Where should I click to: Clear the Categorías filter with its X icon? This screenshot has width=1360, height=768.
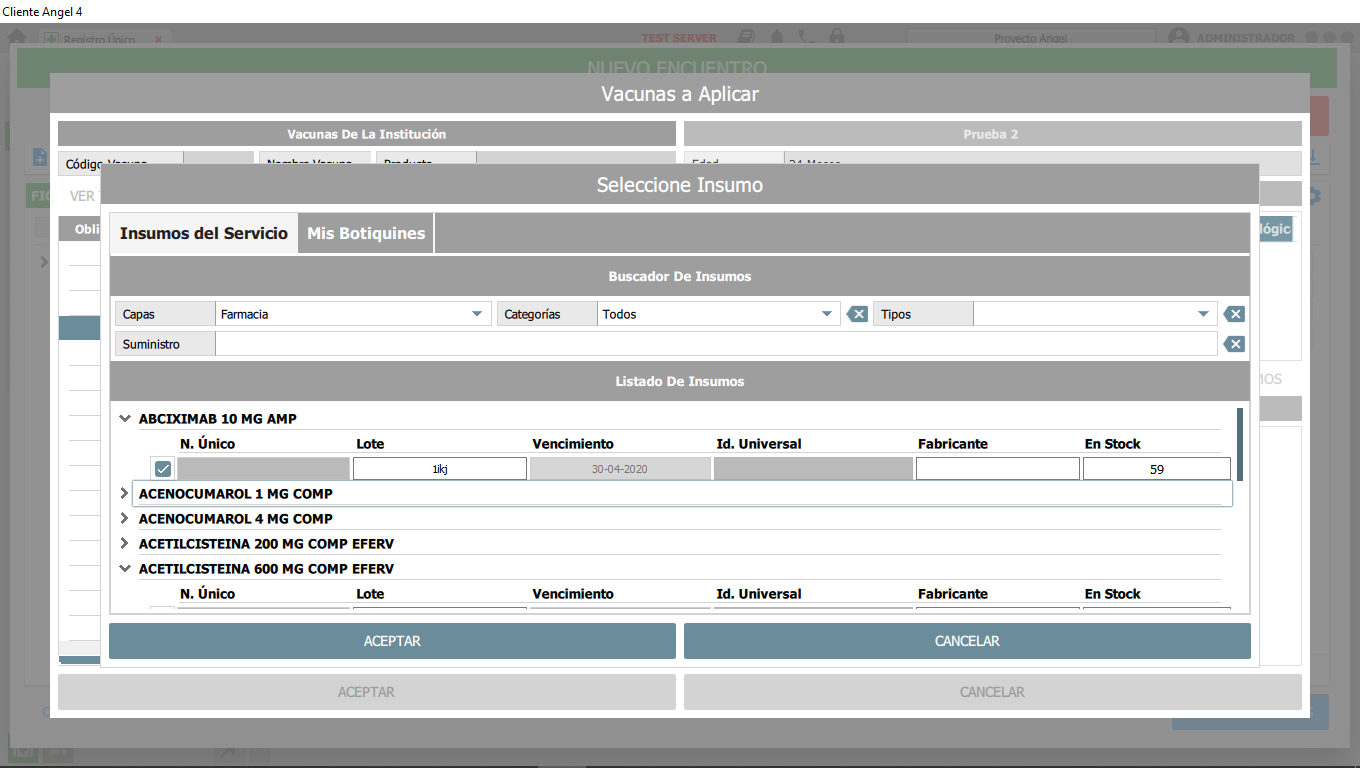click(x=856, y=313)
